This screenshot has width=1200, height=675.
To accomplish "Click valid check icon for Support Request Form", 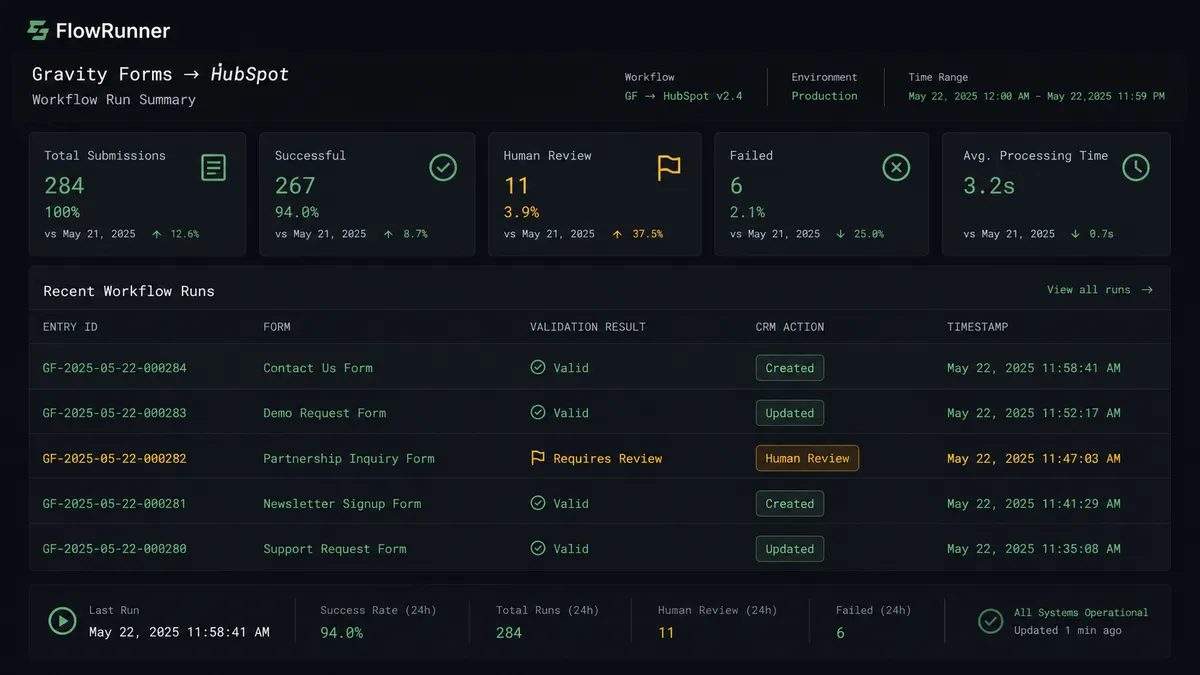I will (538, 548).
